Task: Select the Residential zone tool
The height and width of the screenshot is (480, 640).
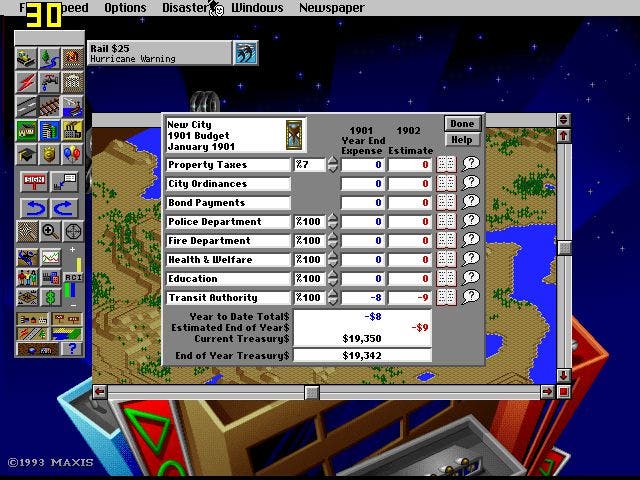Action: (27, 130)
